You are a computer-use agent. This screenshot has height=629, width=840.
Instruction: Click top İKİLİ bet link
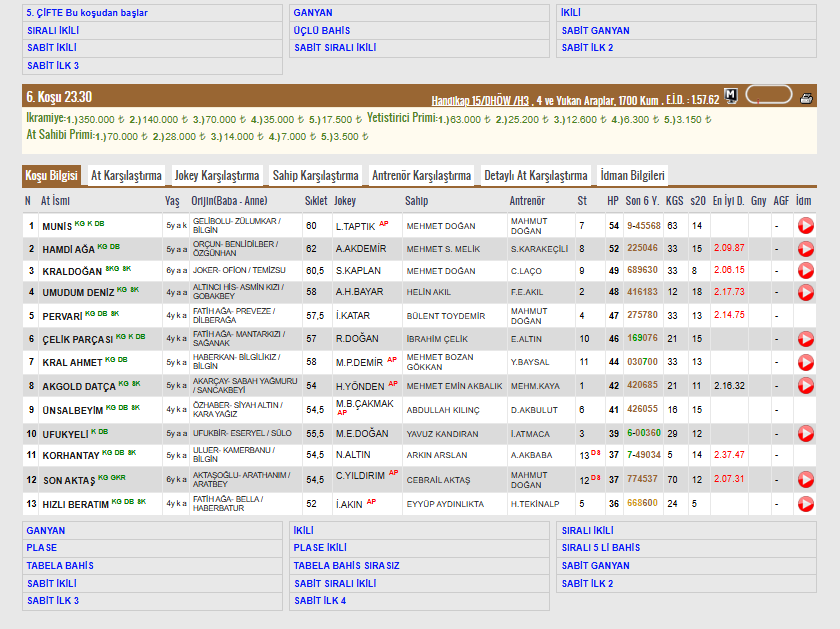[571, 13]
